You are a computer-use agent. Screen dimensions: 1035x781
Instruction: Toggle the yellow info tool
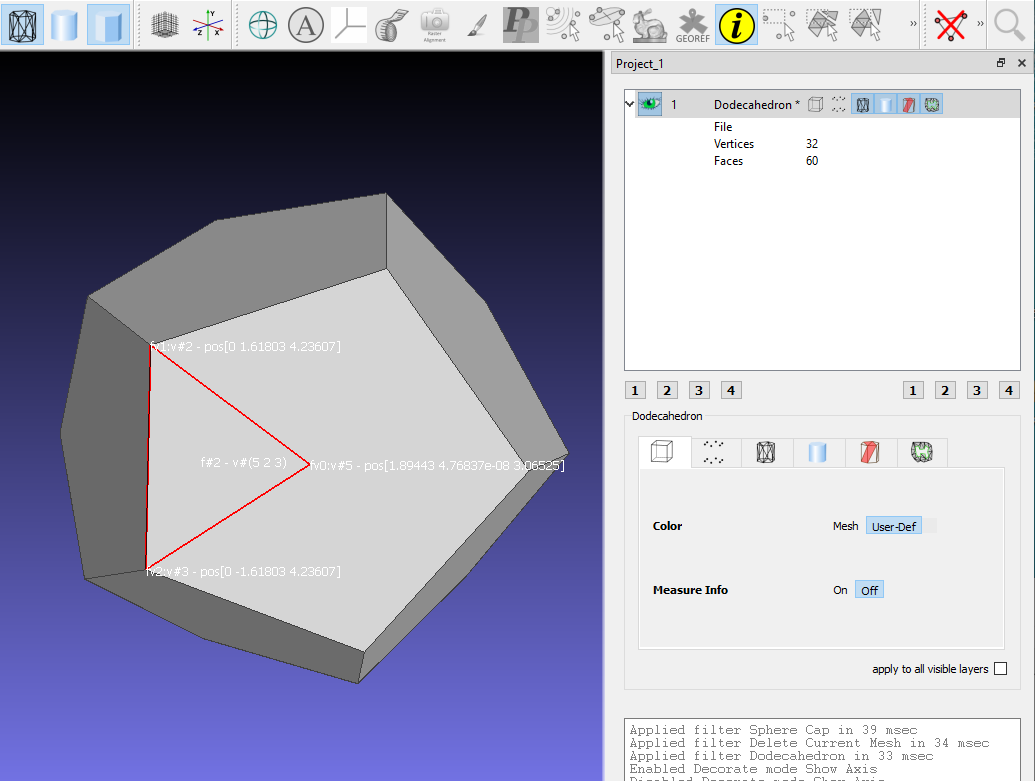pos(736,25)
